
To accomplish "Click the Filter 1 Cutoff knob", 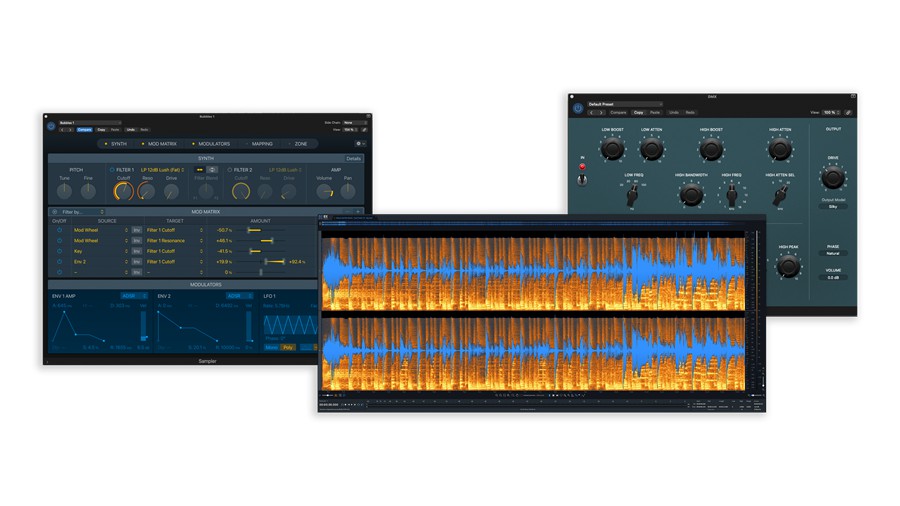I will tap(124, 190).
